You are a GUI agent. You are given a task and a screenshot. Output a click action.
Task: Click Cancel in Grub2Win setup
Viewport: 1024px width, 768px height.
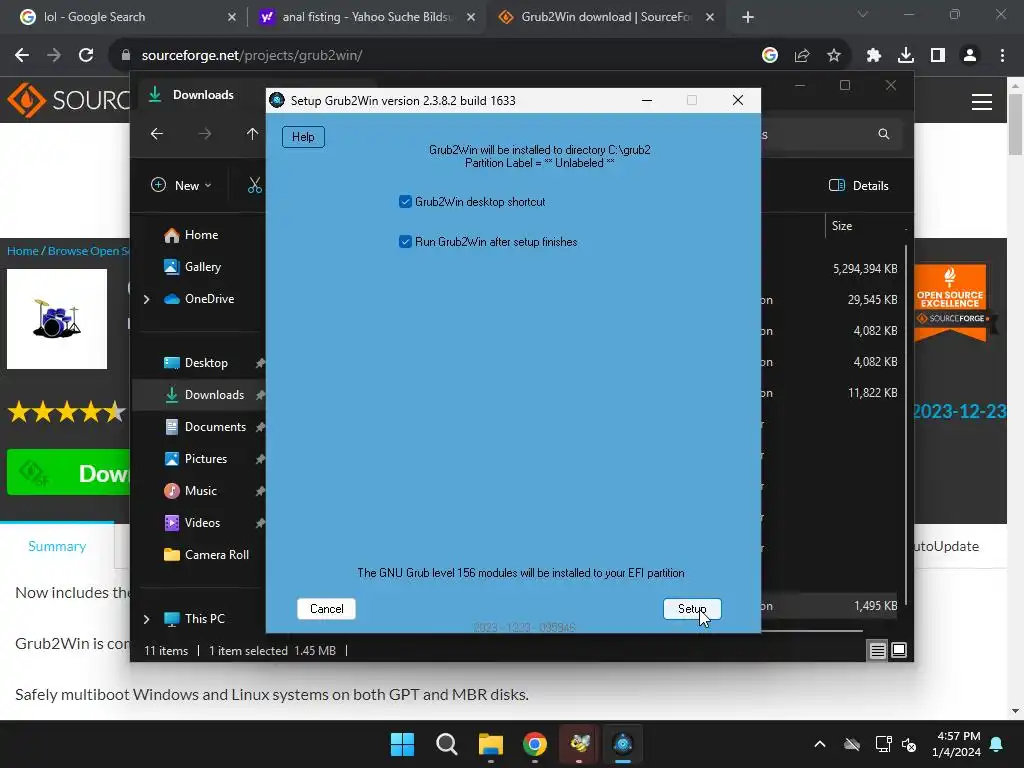327,609
